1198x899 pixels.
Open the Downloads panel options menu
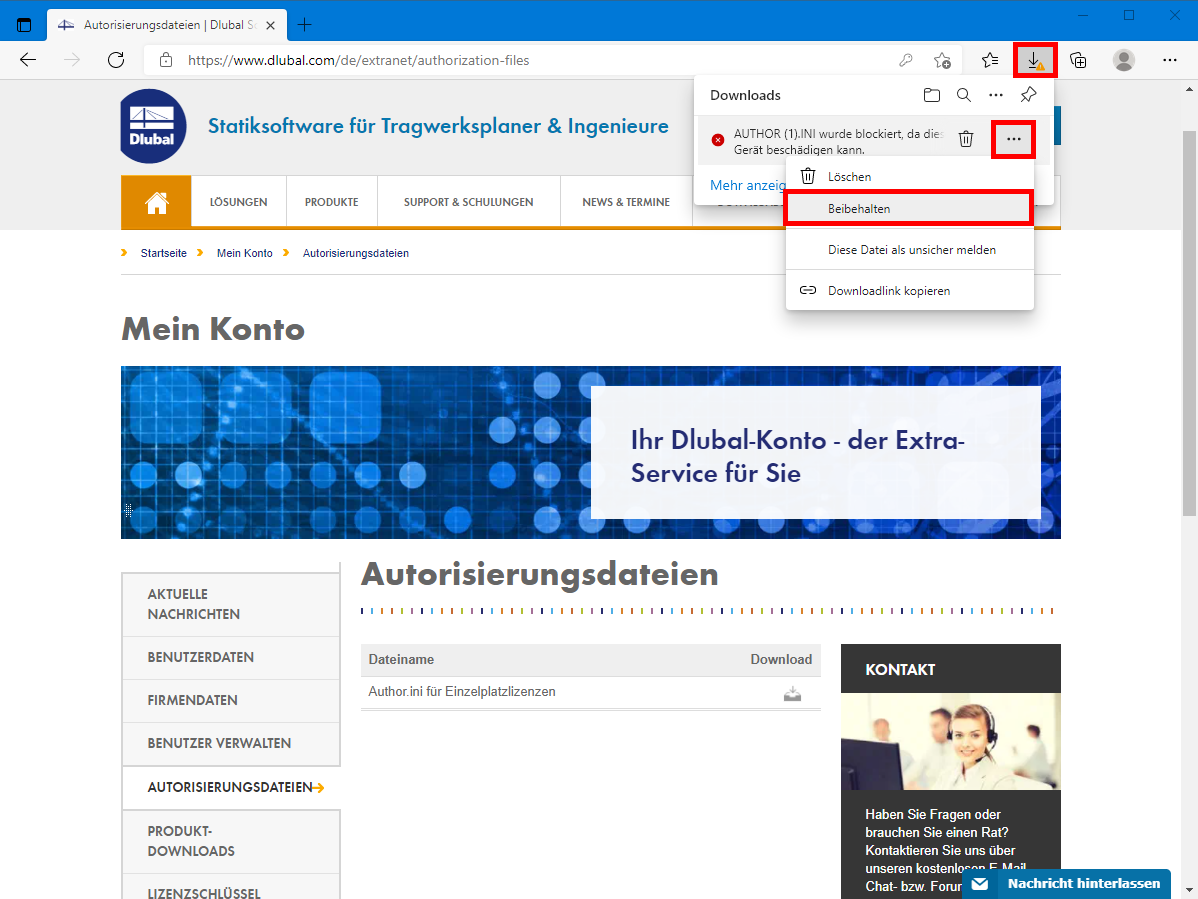(996, 94)
